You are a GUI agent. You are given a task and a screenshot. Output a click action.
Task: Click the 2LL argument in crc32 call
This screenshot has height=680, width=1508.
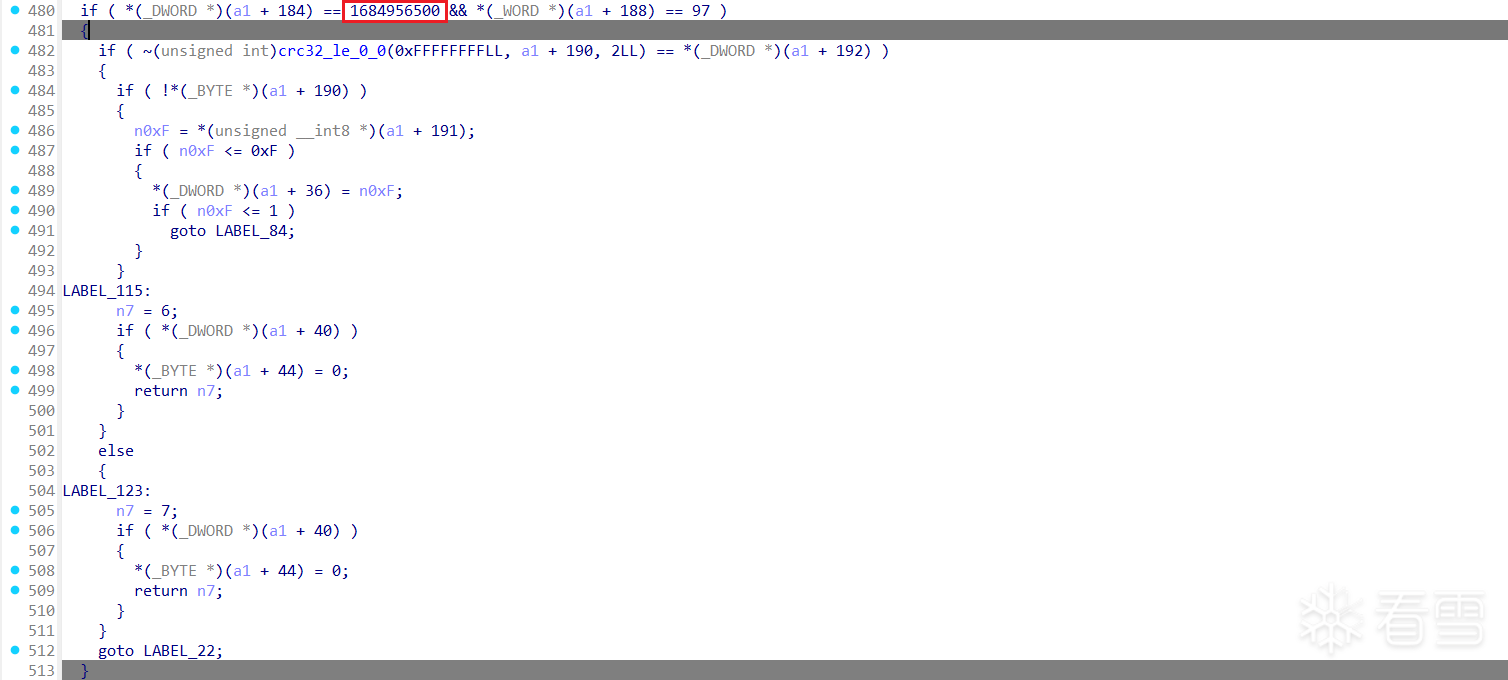click(x=624, y=51)
